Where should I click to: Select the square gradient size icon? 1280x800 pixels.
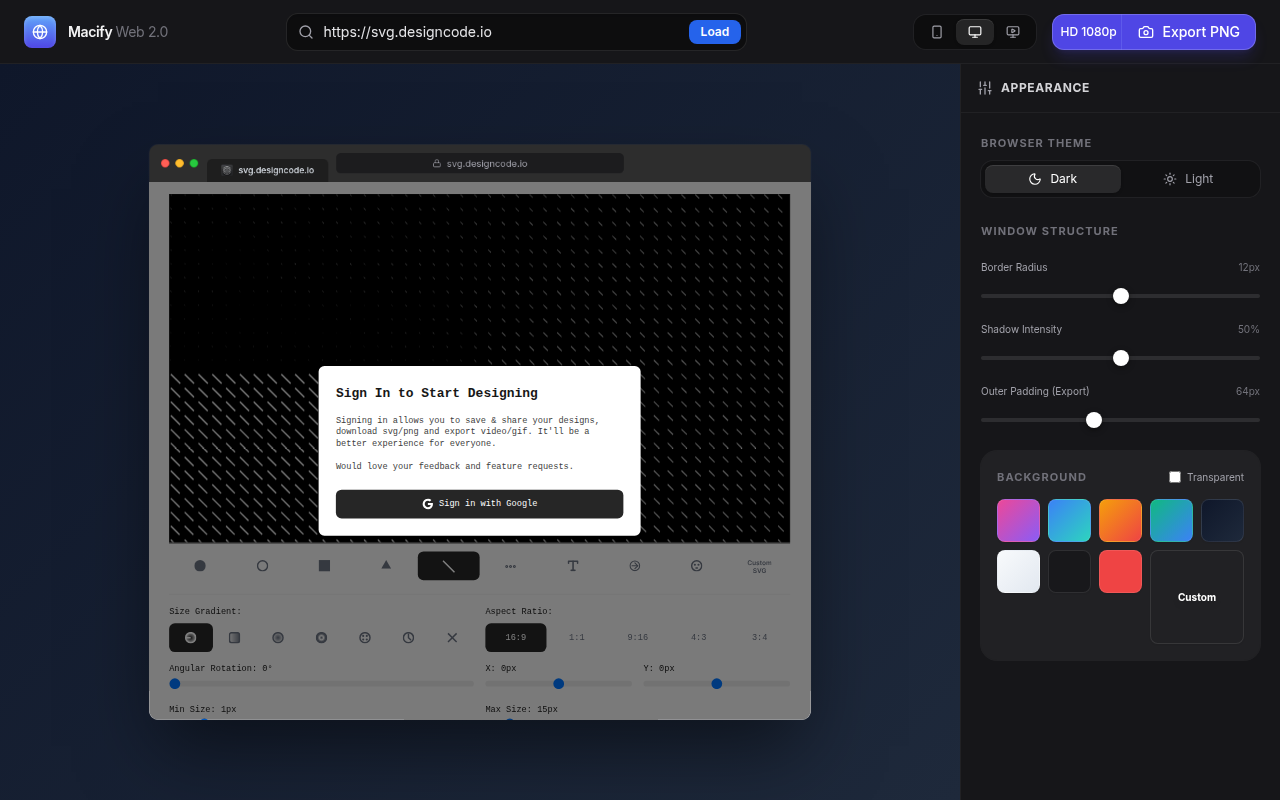pos(234,637)
